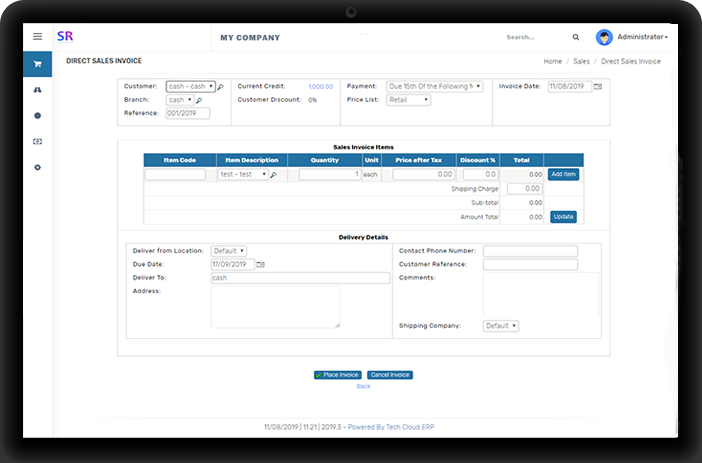Viewport: 702px width, 463px height.
Task: Click the search magnifier in top bar
Action: [x=576, y=37]
